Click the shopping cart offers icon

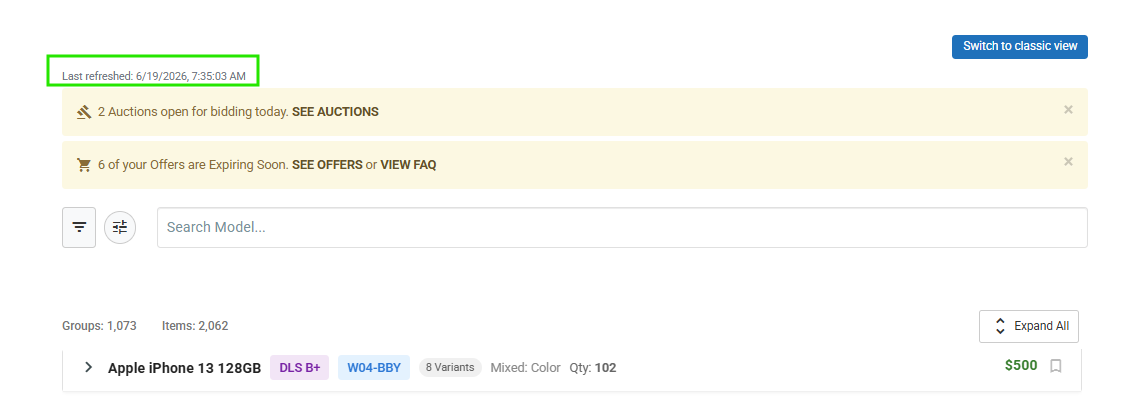[x=84, y=165]
